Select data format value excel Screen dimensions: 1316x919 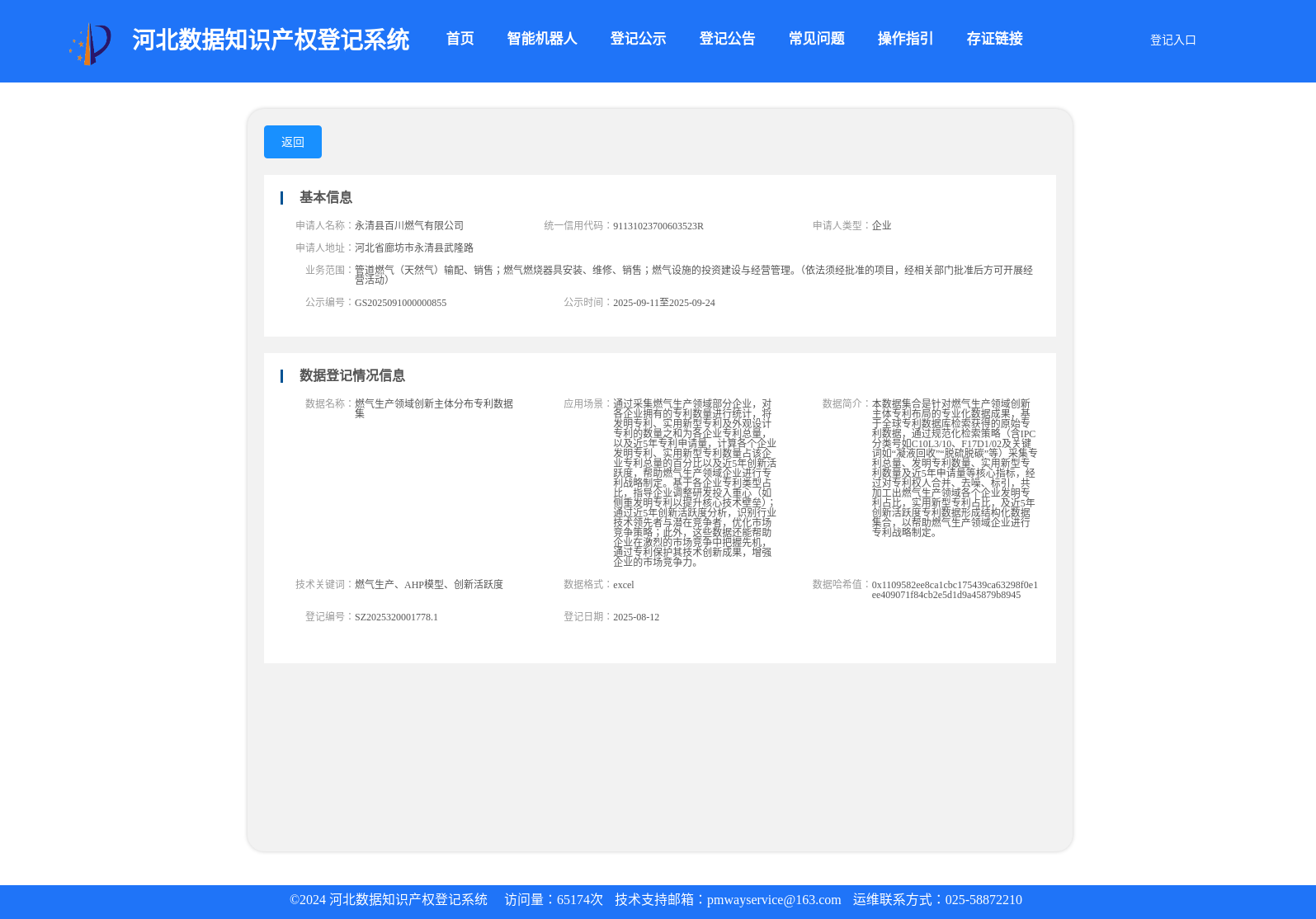point(624,585)
